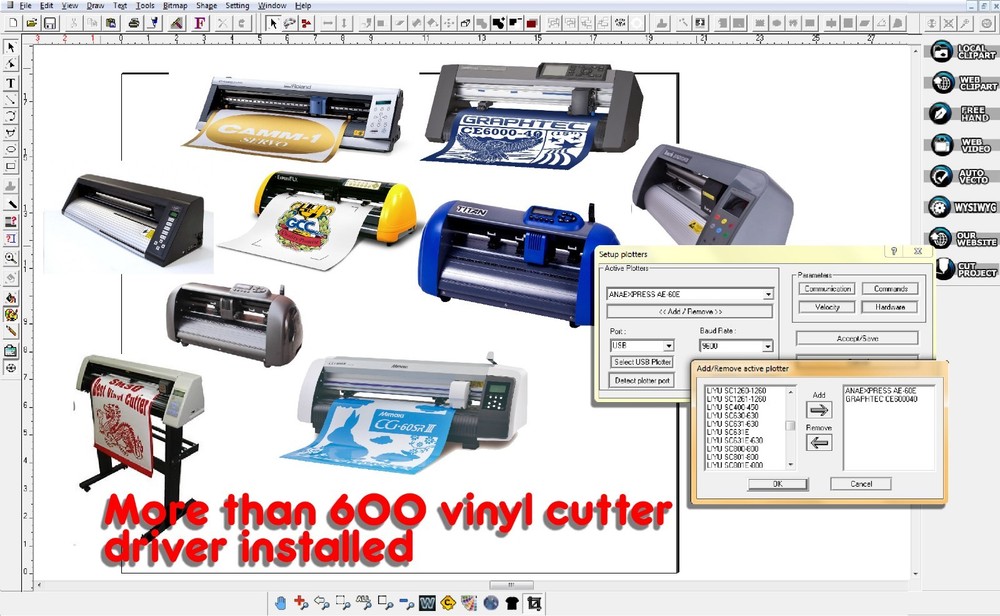This screenshot has height=616, width=1000.
Task: Select the Text tool T in the left toolbar
Action: click(x=11, y=83)
